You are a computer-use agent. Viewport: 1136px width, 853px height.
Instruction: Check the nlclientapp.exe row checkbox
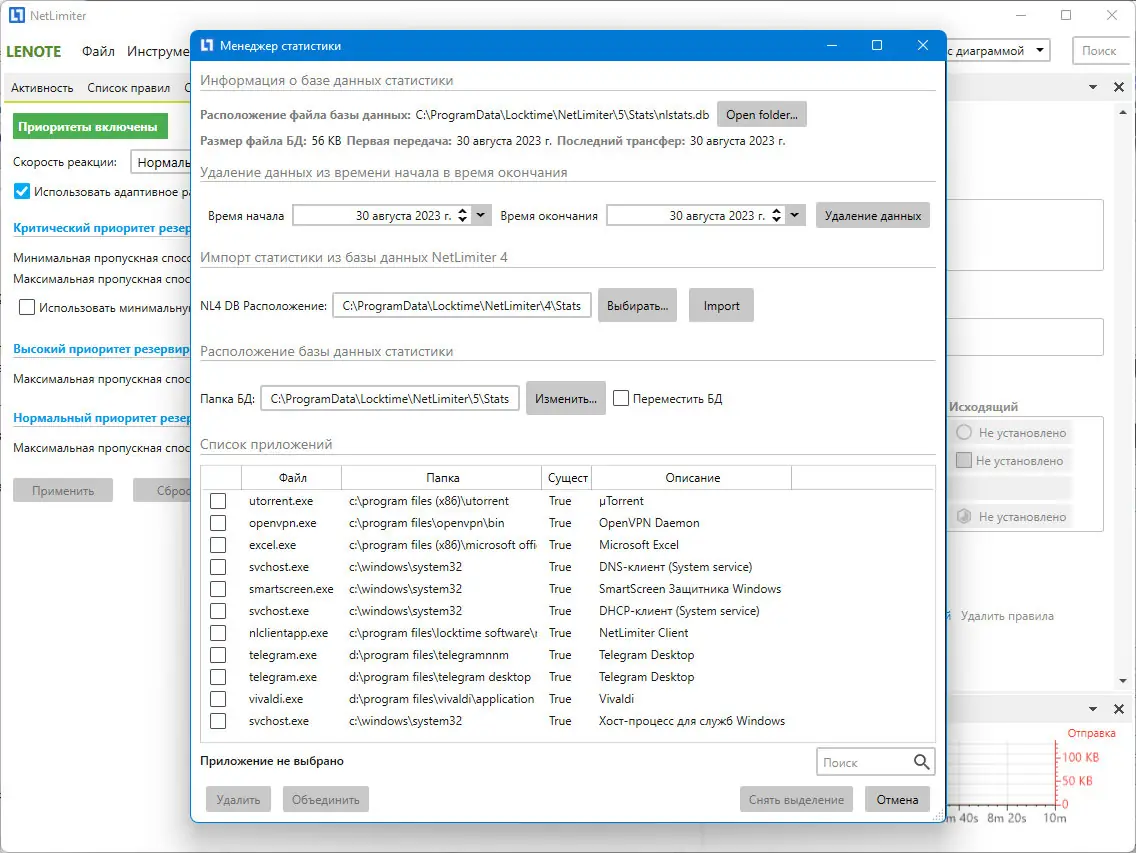point(218,633)
